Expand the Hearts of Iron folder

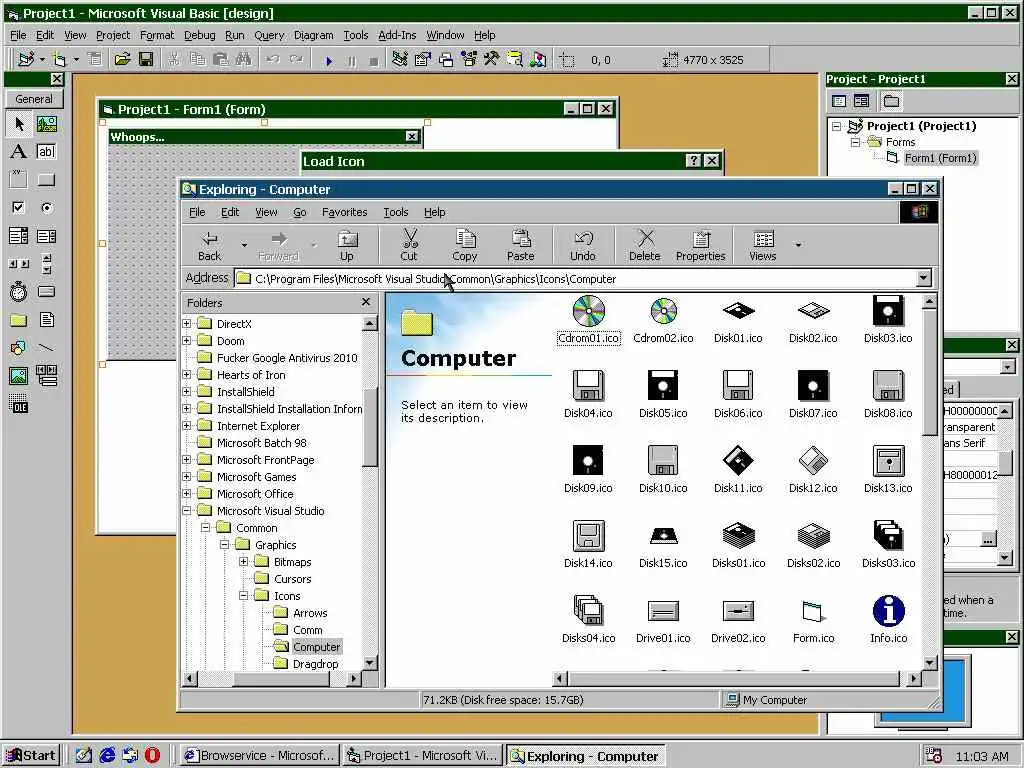point(187,374)
